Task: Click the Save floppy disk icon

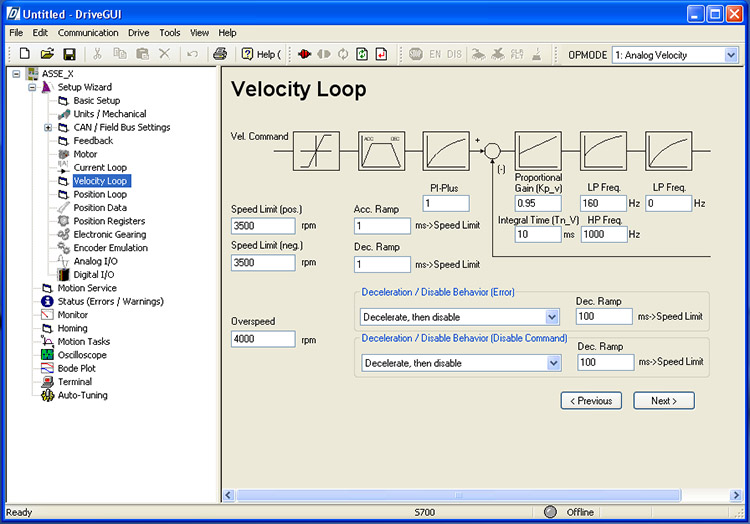Action: pos(69,54)
